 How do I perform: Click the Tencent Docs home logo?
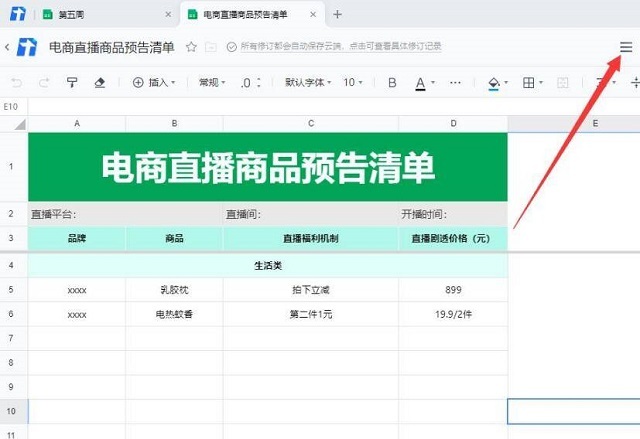click(x=27, y=47)
